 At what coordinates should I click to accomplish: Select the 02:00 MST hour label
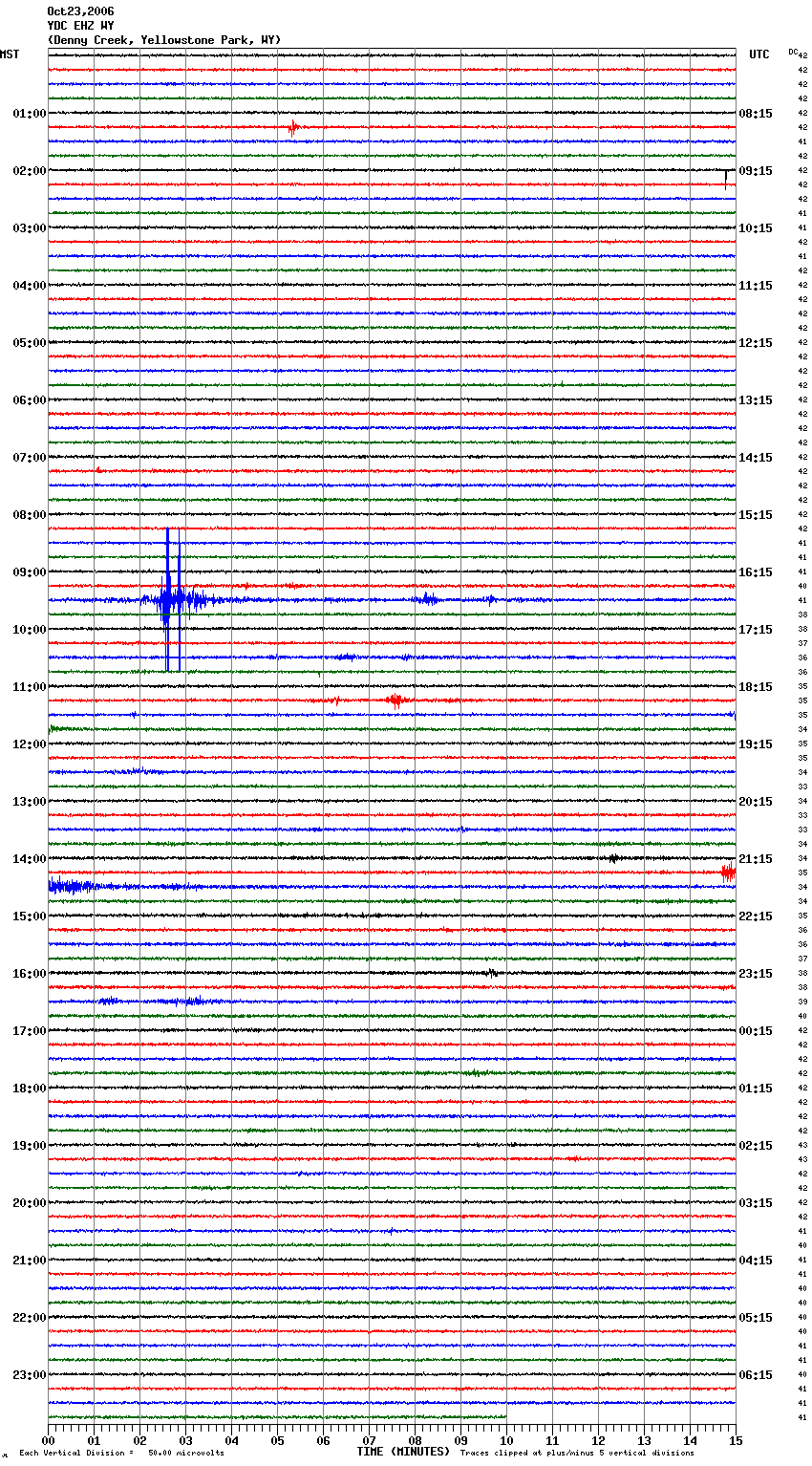[30, 171]
